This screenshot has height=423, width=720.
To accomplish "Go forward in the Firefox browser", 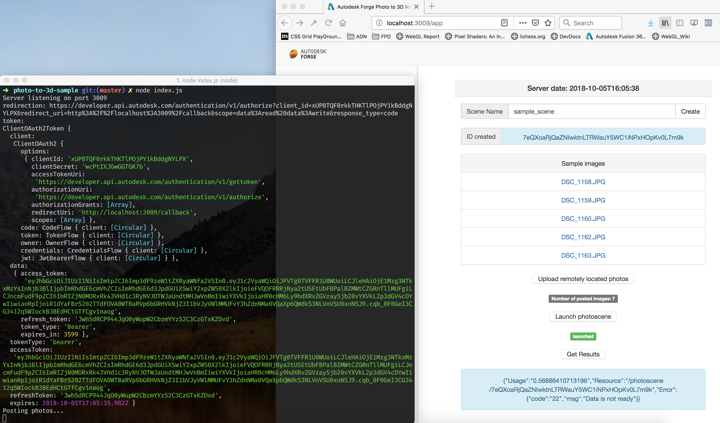I will point(299,23).
